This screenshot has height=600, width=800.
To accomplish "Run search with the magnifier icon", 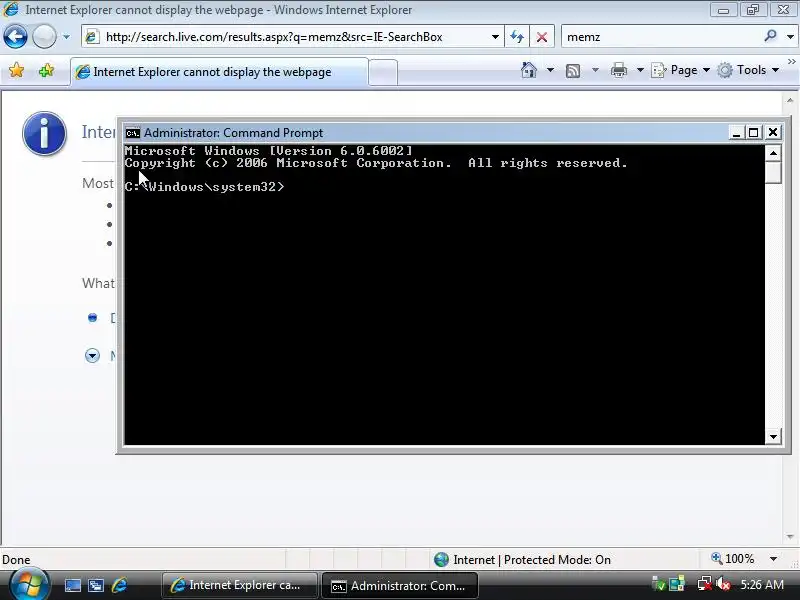I will [x=770, y=36].
